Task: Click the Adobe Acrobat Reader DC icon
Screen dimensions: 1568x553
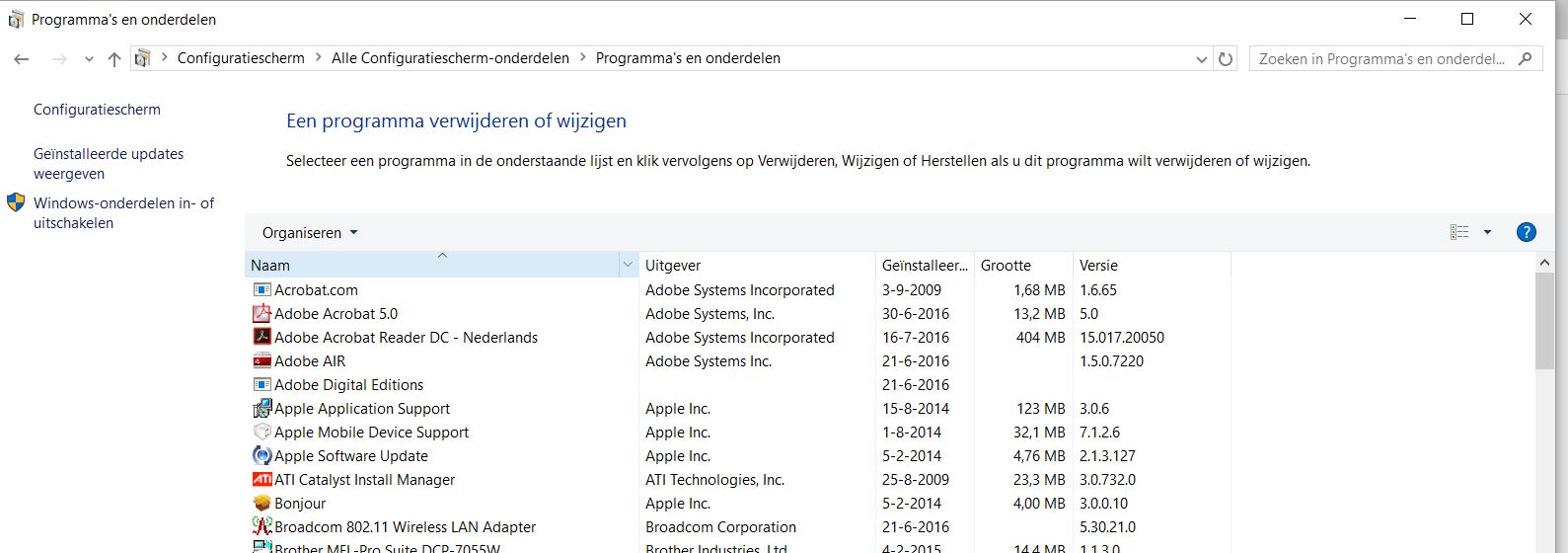Action: pos(261,337)
